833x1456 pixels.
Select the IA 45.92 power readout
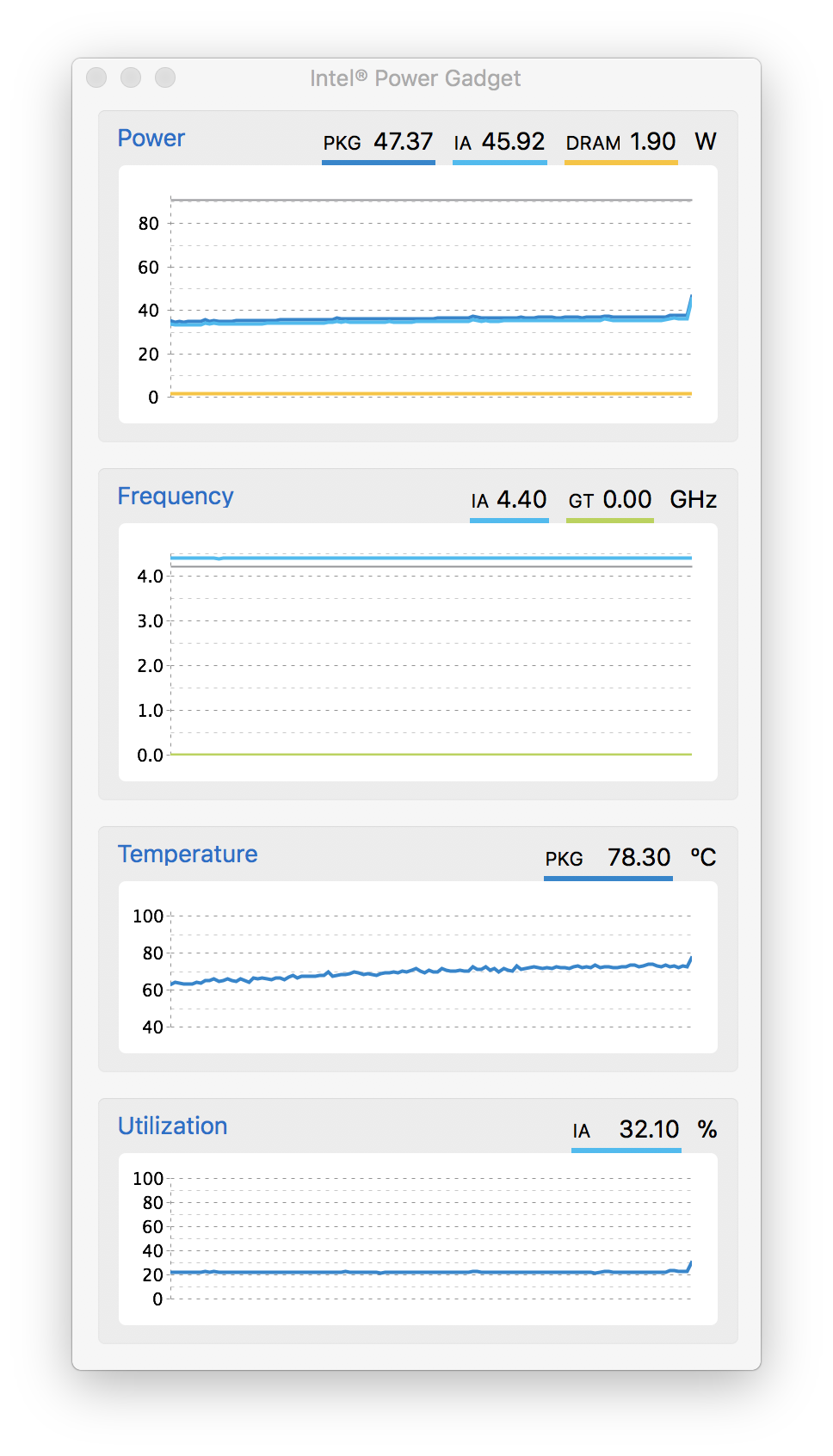tap(499, 142)
